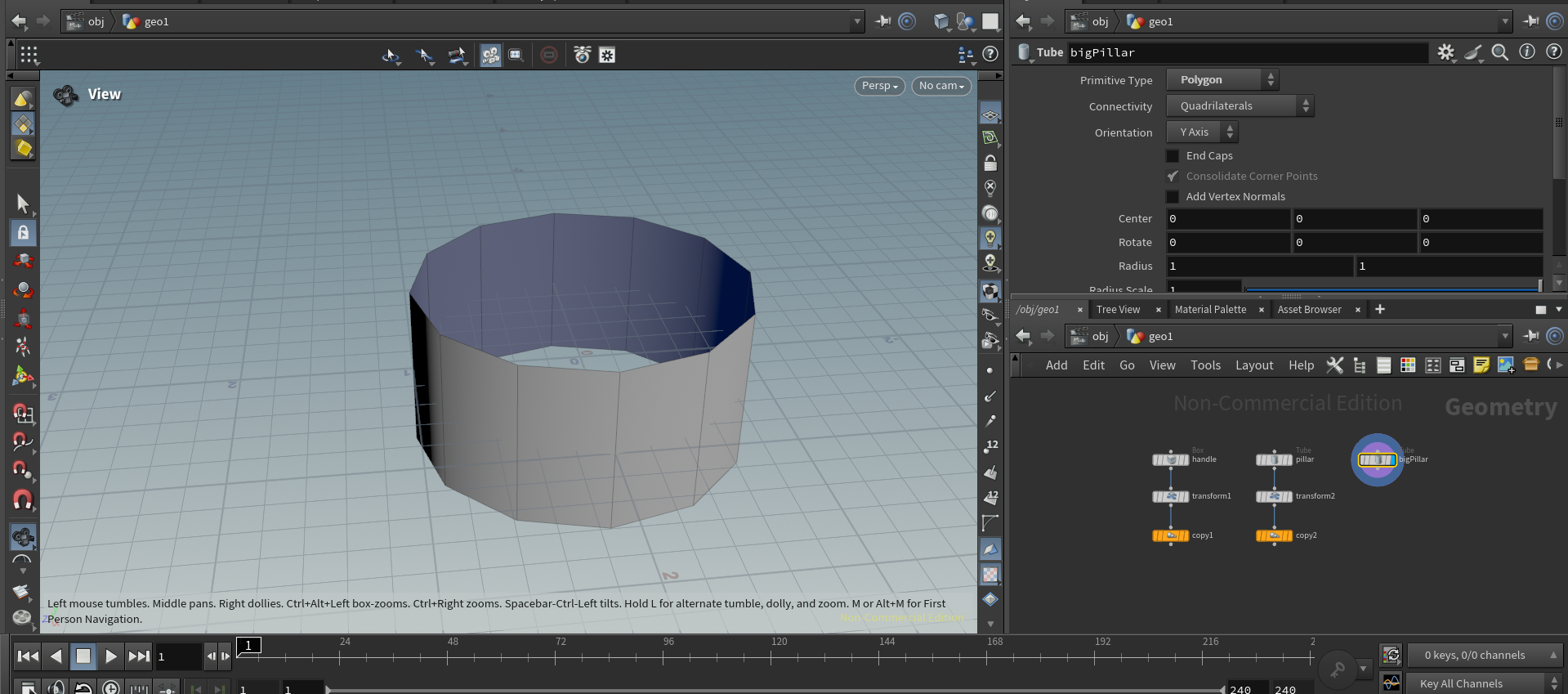Click the Key All Channels button
1568x694 pixels.
(1460, 683)
